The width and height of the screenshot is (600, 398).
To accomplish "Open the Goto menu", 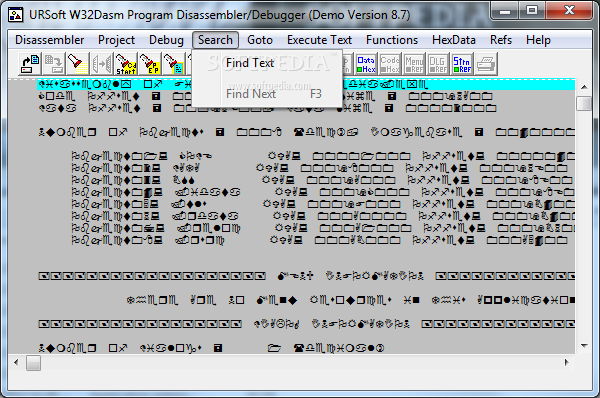I will [x=260, y=40].
